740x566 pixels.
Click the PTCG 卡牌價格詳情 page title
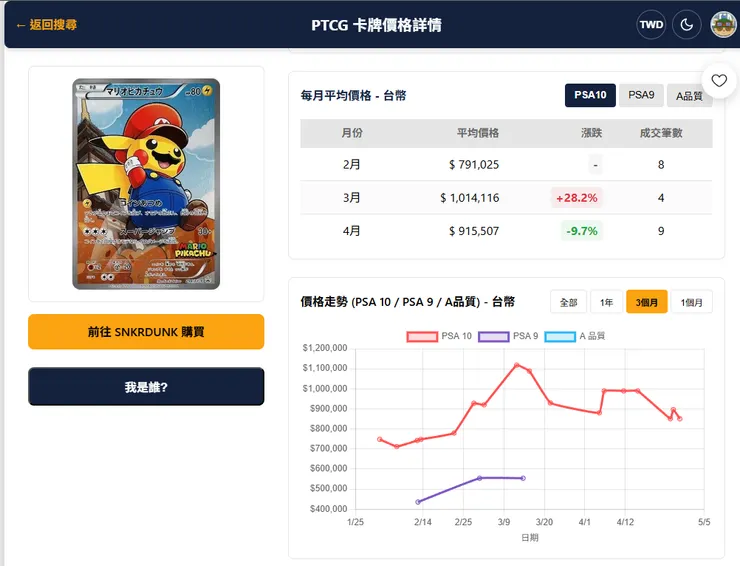pos(376,25)
